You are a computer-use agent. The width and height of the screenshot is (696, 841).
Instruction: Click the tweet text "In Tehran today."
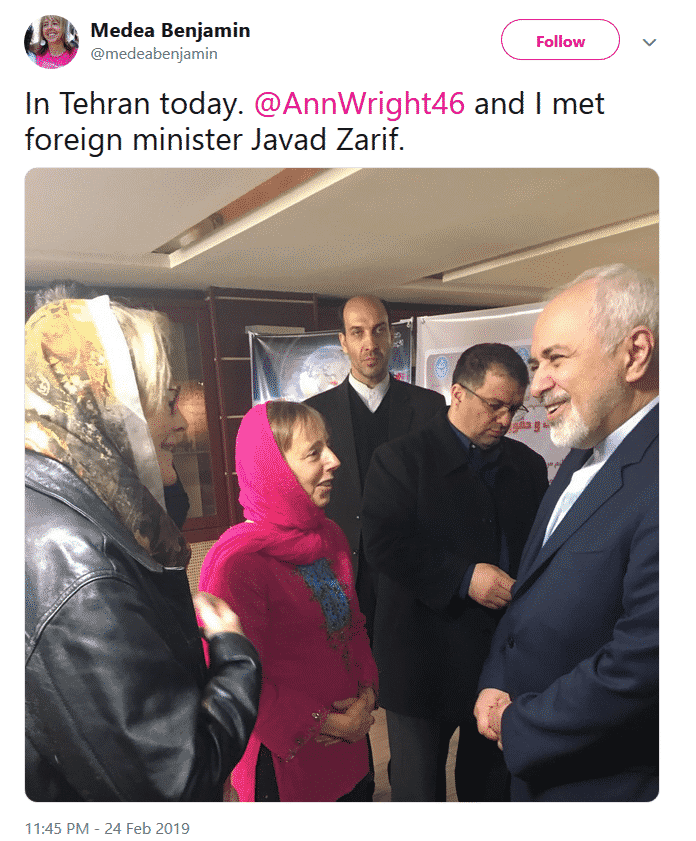134,103
